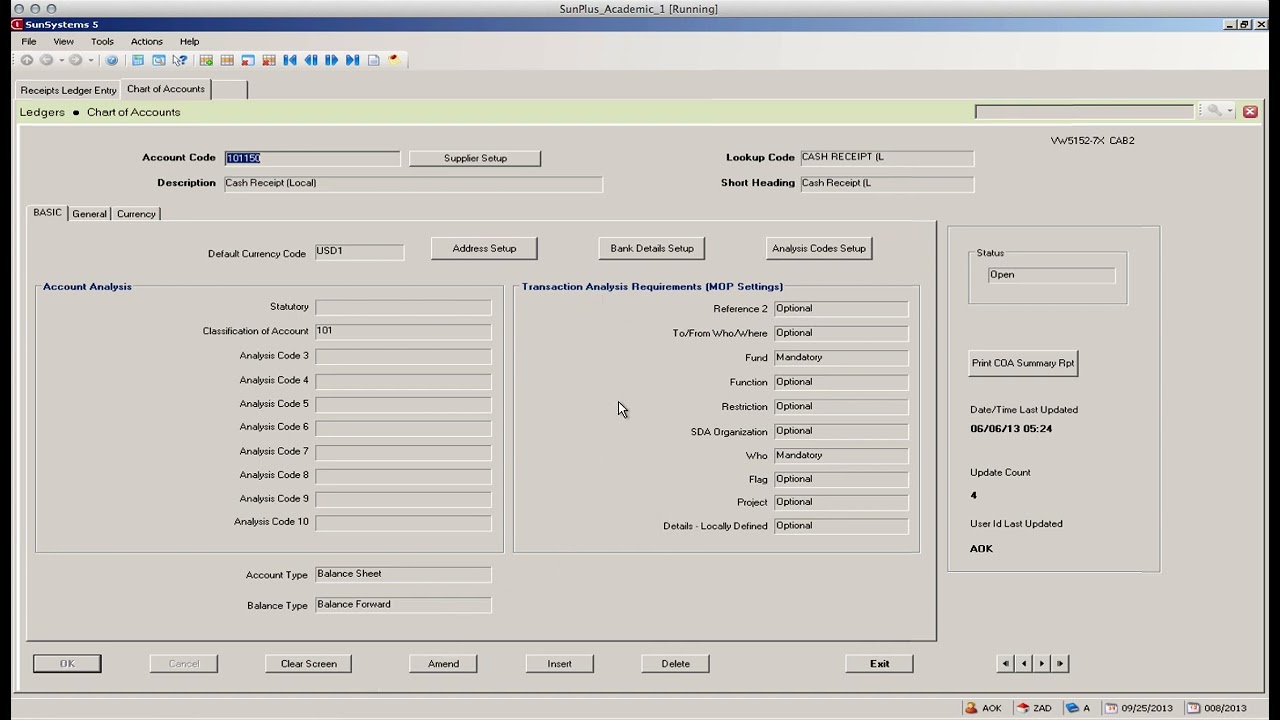Image resolution: width=1280 pixels, height=720 pixels.
Task: Open Bank Details Setup
Action: pos(652,248)
